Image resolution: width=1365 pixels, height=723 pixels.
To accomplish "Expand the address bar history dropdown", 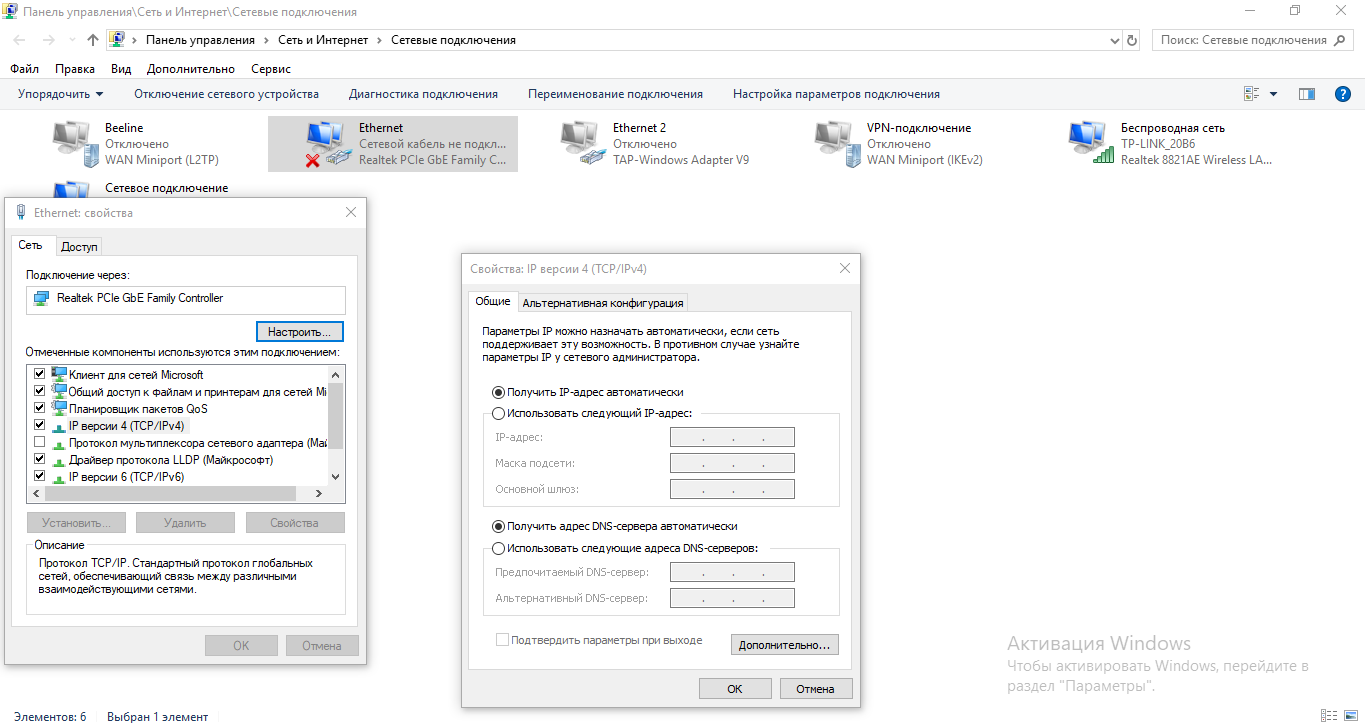I will tap(1116, 40).
